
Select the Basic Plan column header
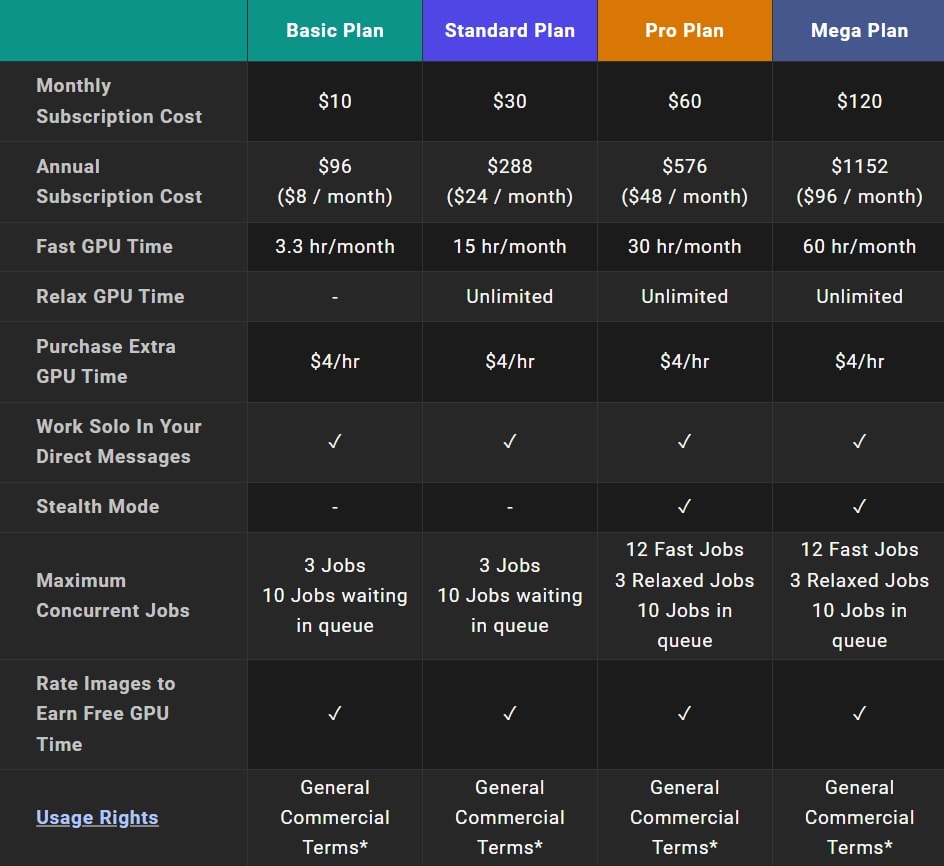335,31
